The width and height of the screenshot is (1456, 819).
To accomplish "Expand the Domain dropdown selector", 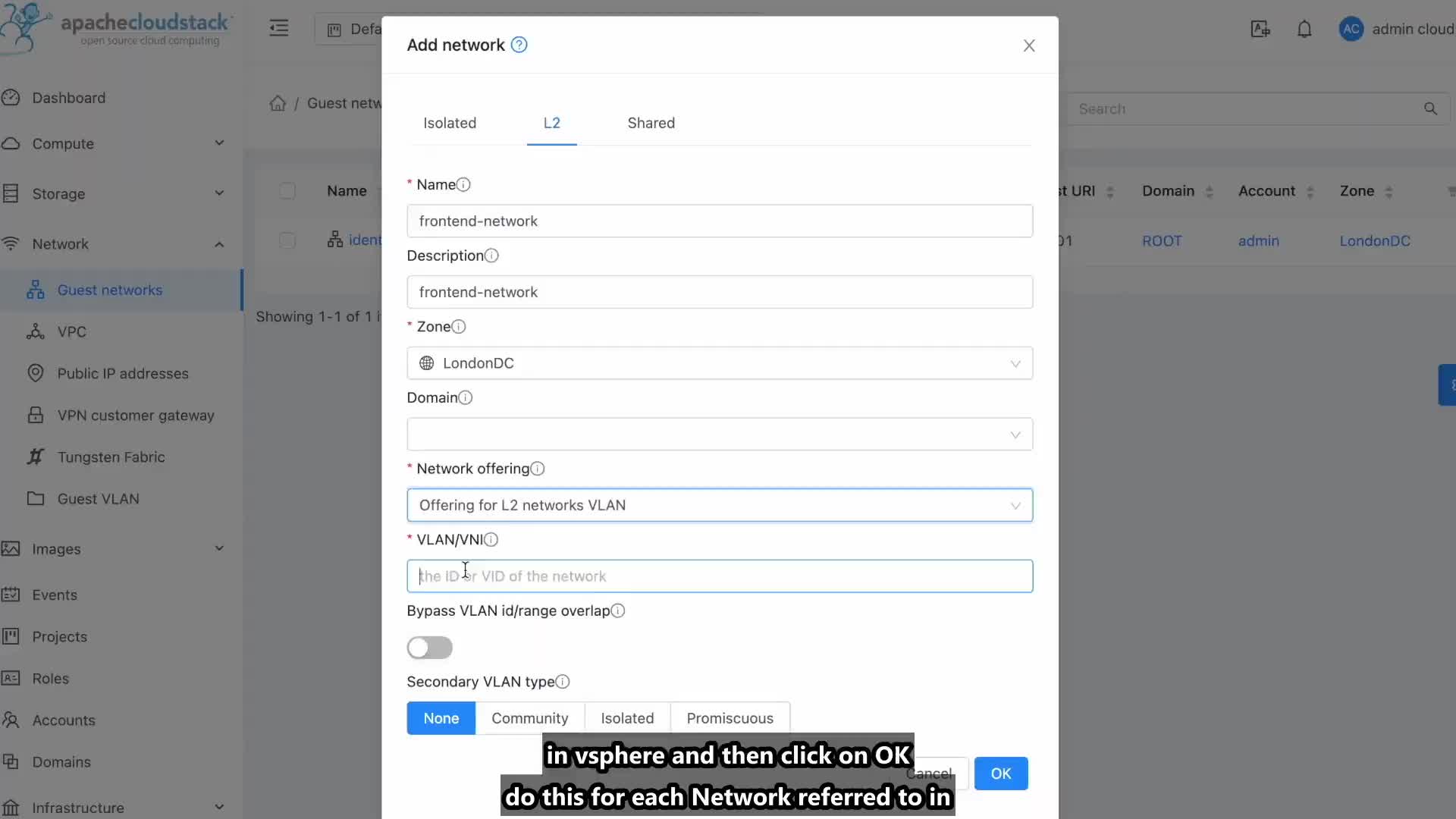I will tap(719, 433).
